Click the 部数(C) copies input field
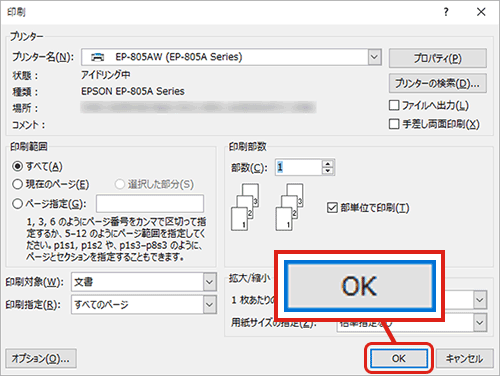This screenshot has width=500, height=376. (299, 167)
